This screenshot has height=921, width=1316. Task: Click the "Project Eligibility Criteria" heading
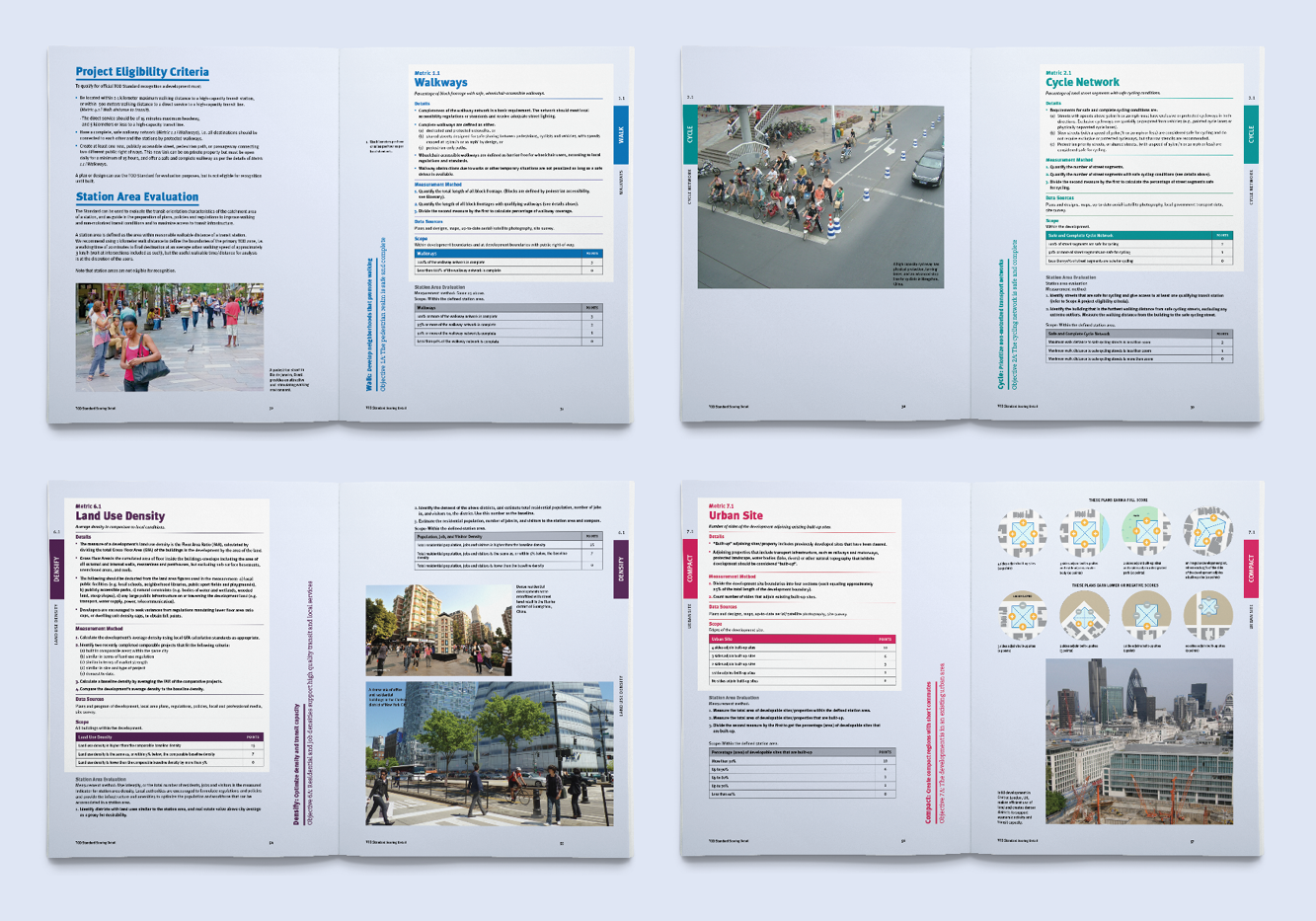(x=142, y=72)
